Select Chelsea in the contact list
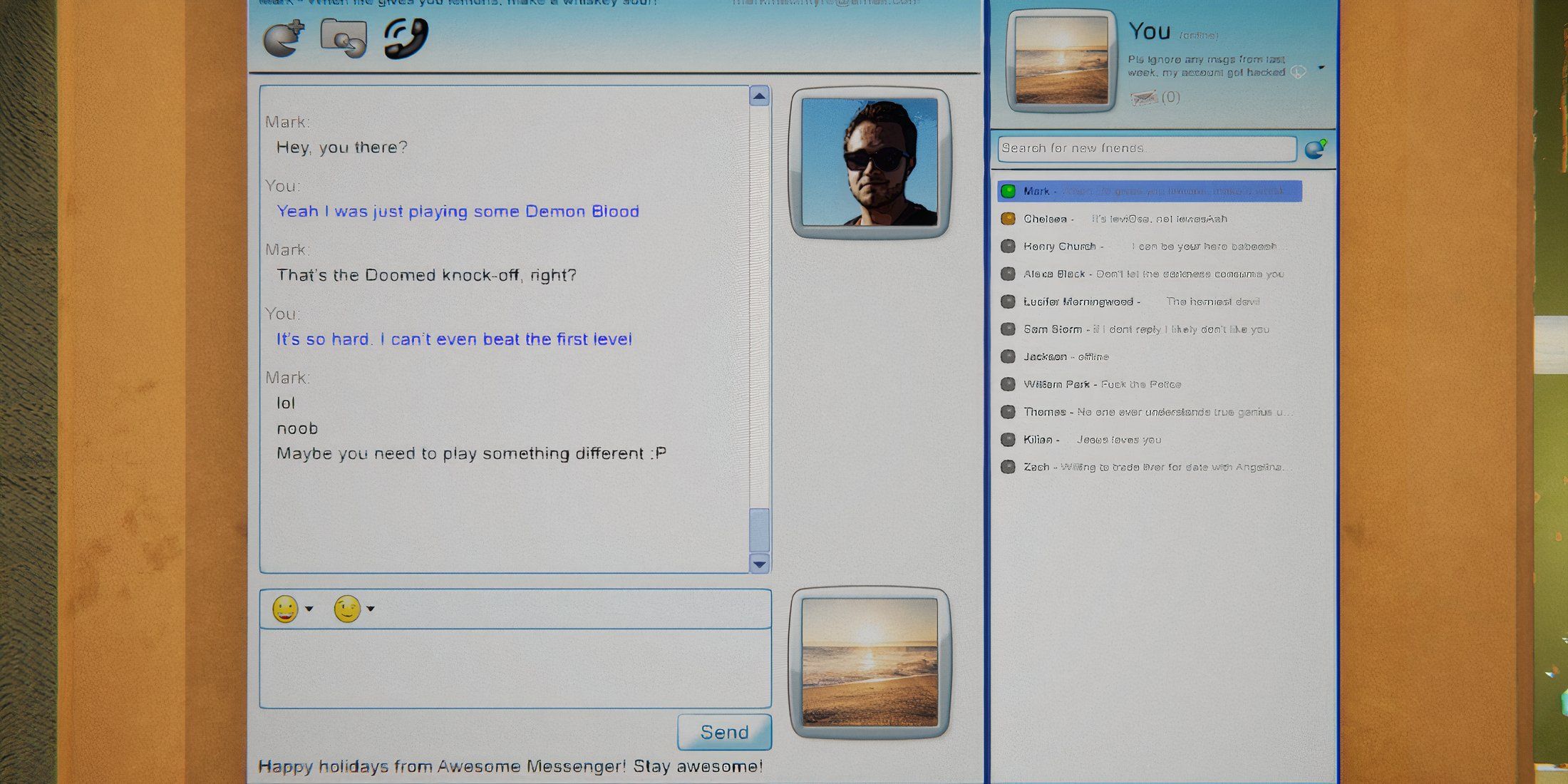This screenshot has width=1568, height=784. (x=1045, y=219)
